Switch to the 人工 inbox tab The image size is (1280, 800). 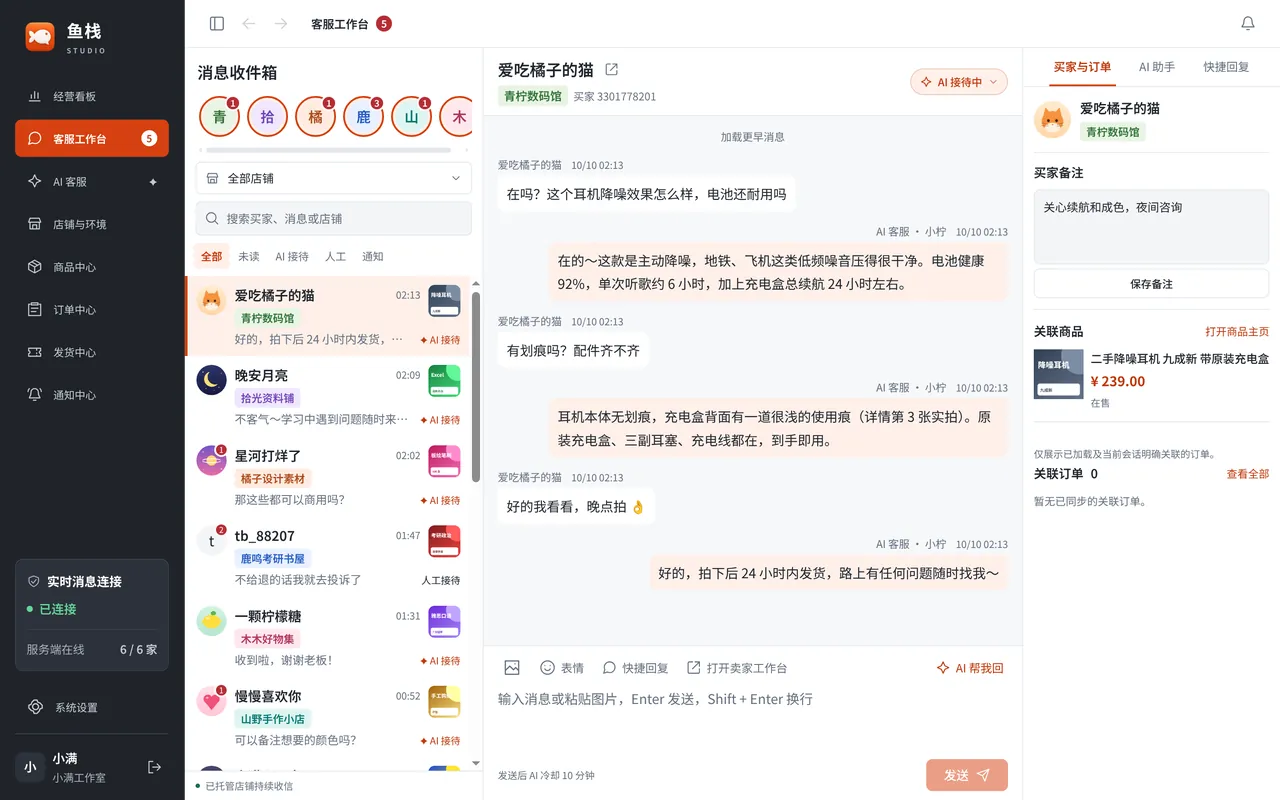(x=335, y=257)
